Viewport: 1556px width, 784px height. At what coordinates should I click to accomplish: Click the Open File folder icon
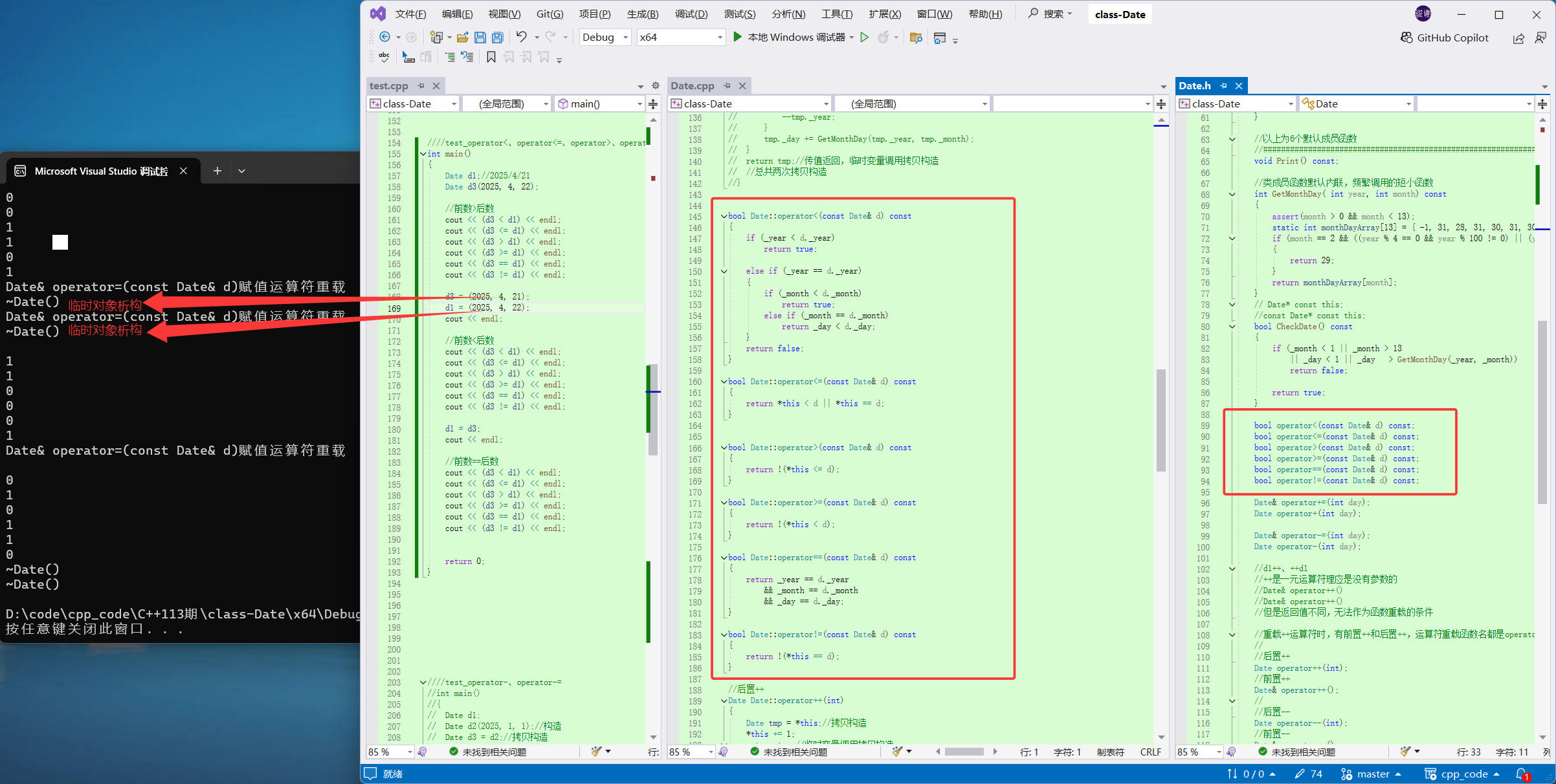point(462,38)
